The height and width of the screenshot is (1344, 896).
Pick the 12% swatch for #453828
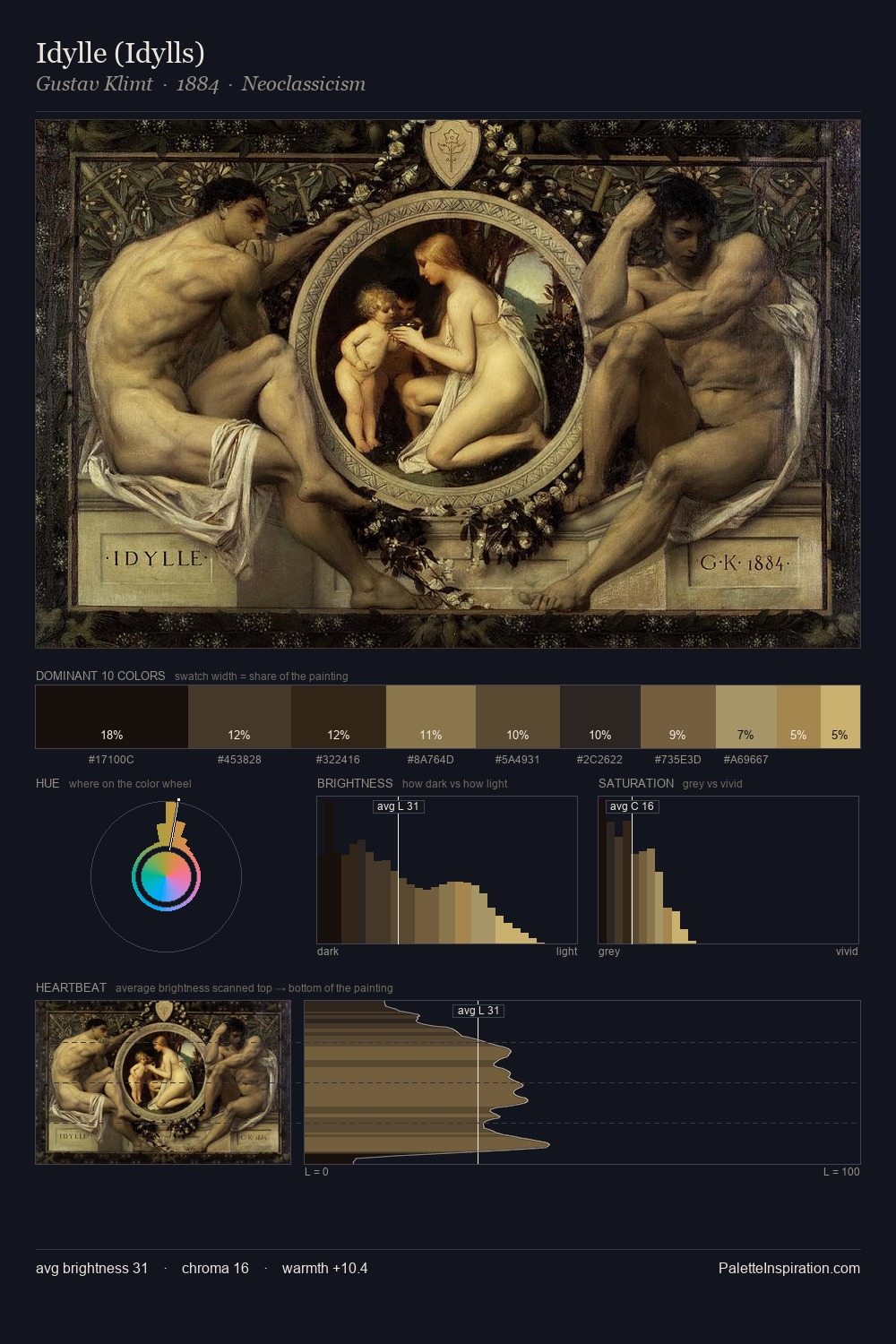point(239,717)
